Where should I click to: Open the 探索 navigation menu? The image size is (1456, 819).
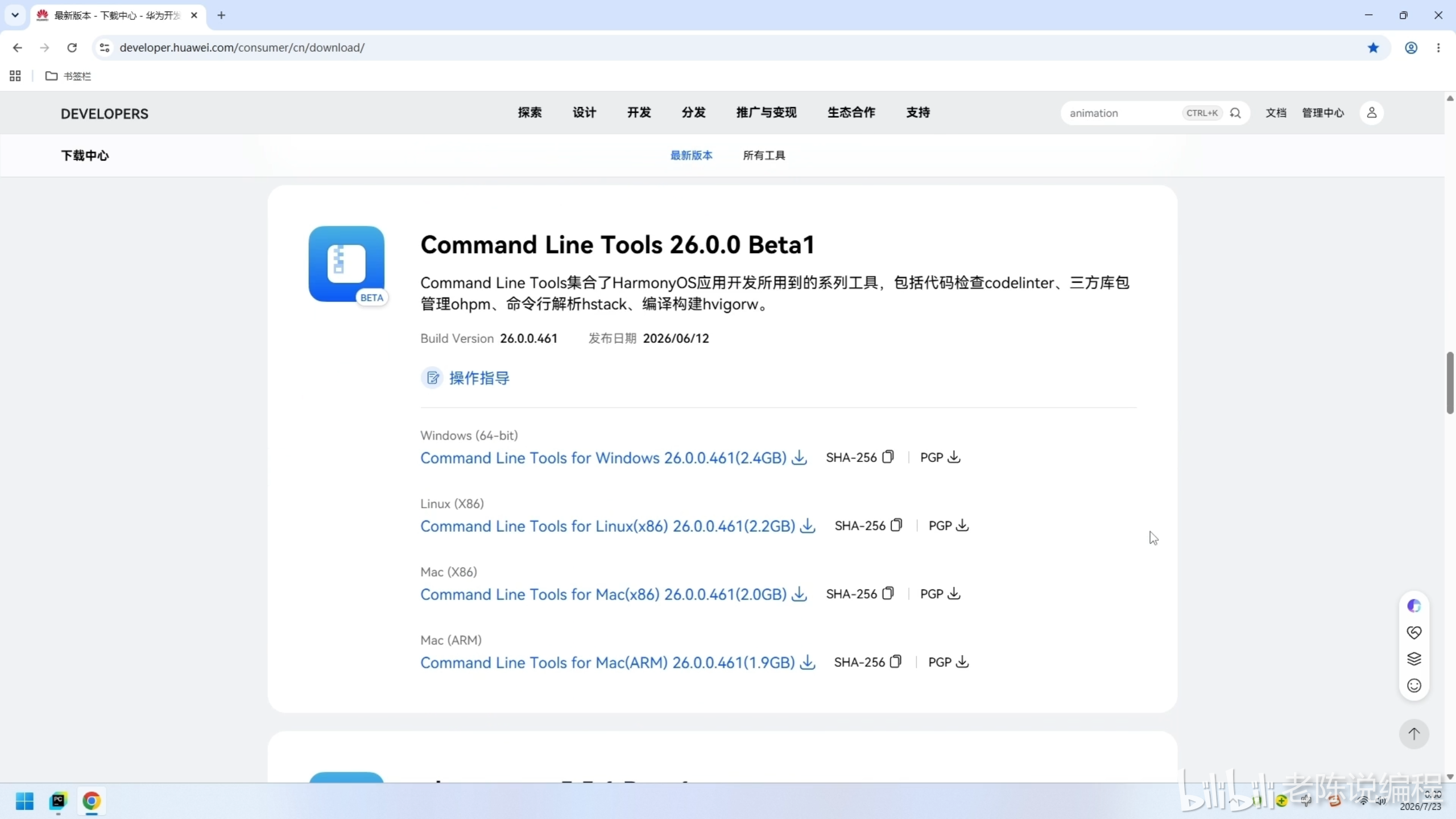click(530, 113)
